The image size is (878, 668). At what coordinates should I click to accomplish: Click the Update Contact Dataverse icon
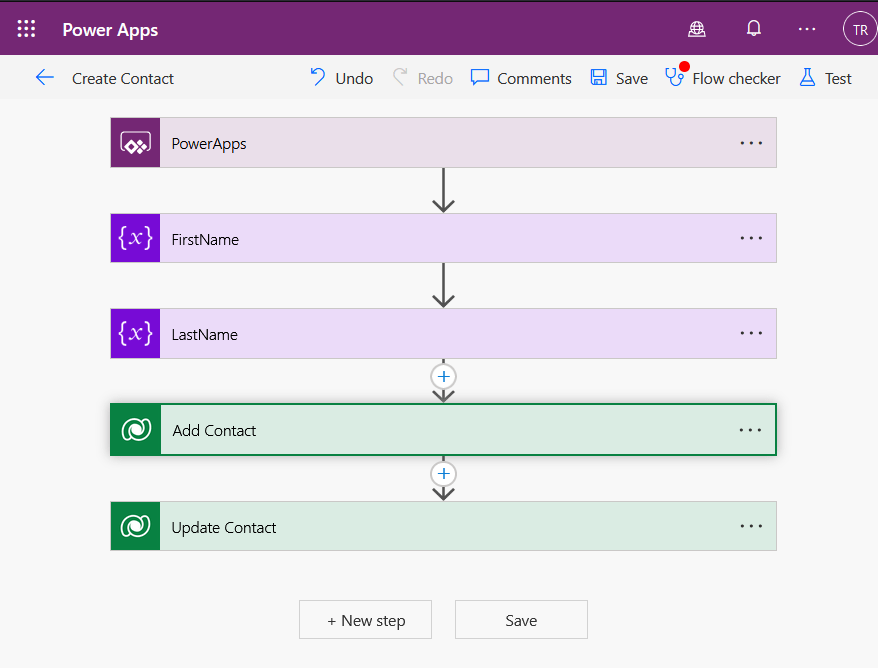[x=136, y=526]
